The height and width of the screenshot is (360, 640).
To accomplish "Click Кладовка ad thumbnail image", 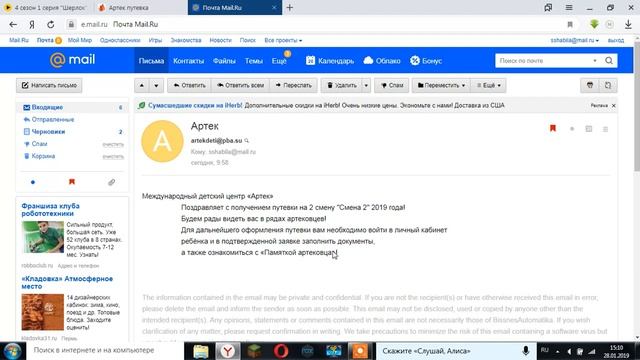I will click(42, 312).
